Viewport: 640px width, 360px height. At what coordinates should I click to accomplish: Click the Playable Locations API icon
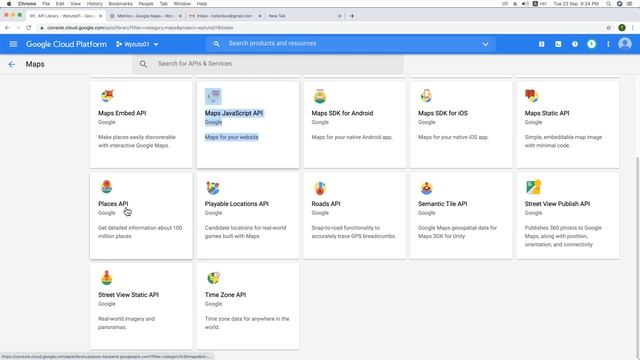click(213, 188)
